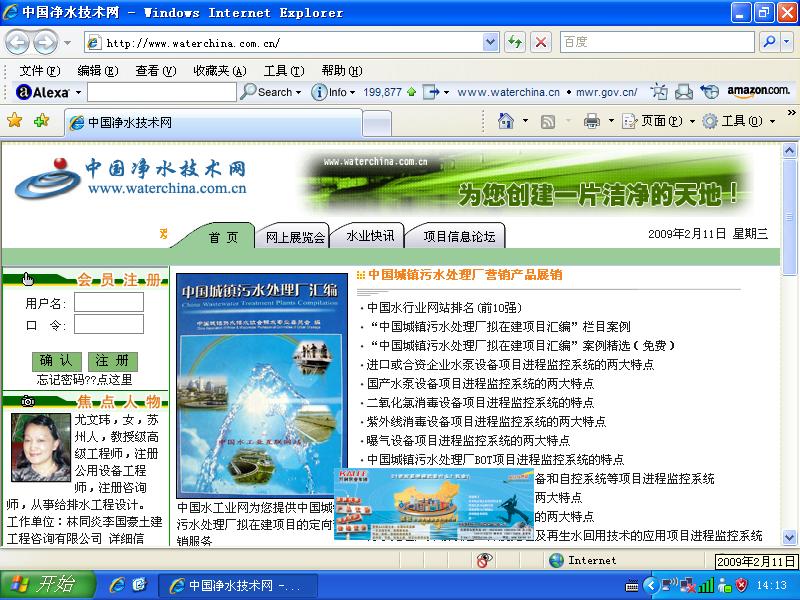The height and width of the screenshot is (600, 800).
Task: Click the red shield tray icon
Action: [742, 585]
